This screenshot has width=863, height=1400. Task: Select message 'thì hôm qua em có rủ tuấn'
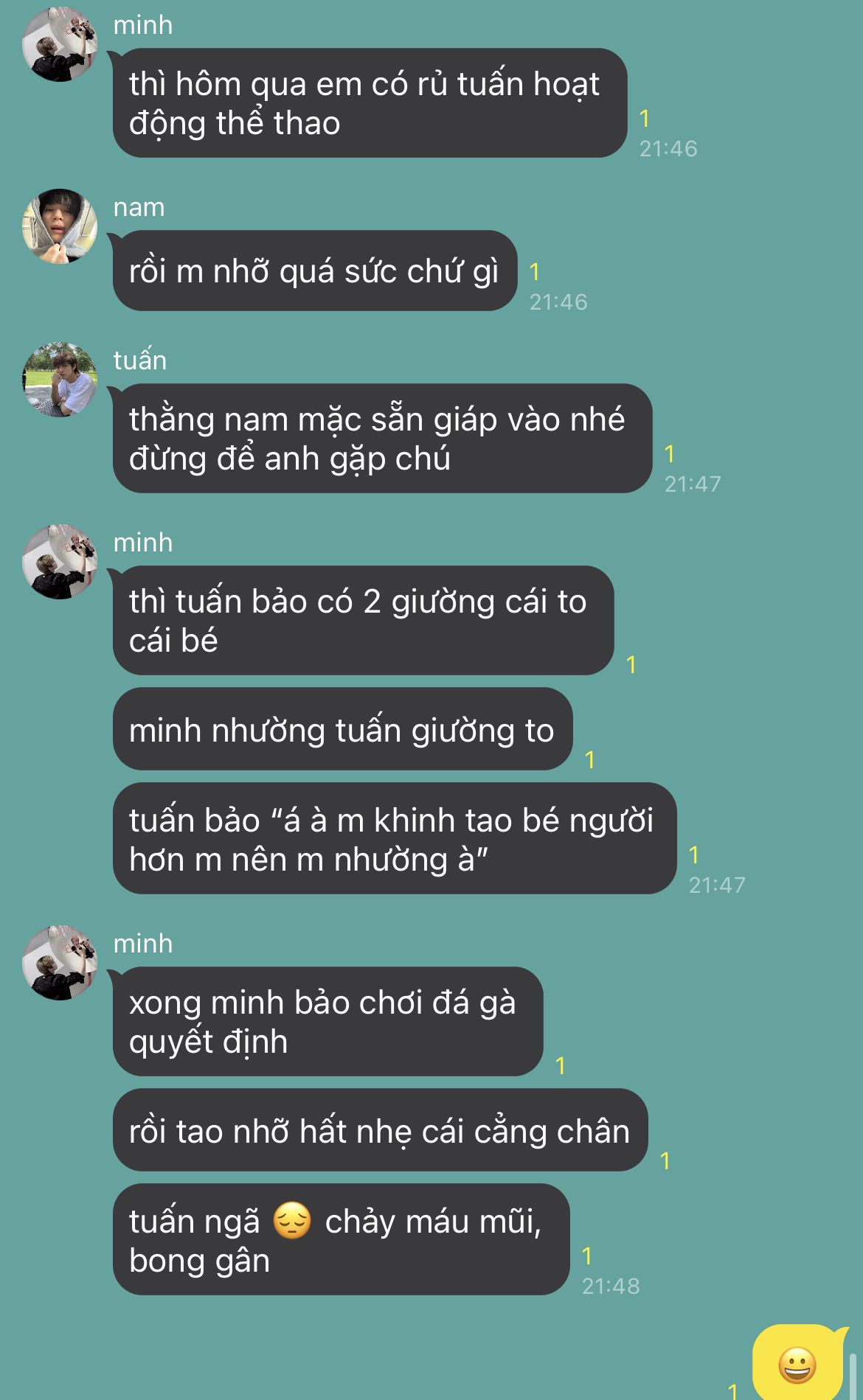[x=370, y=103]
